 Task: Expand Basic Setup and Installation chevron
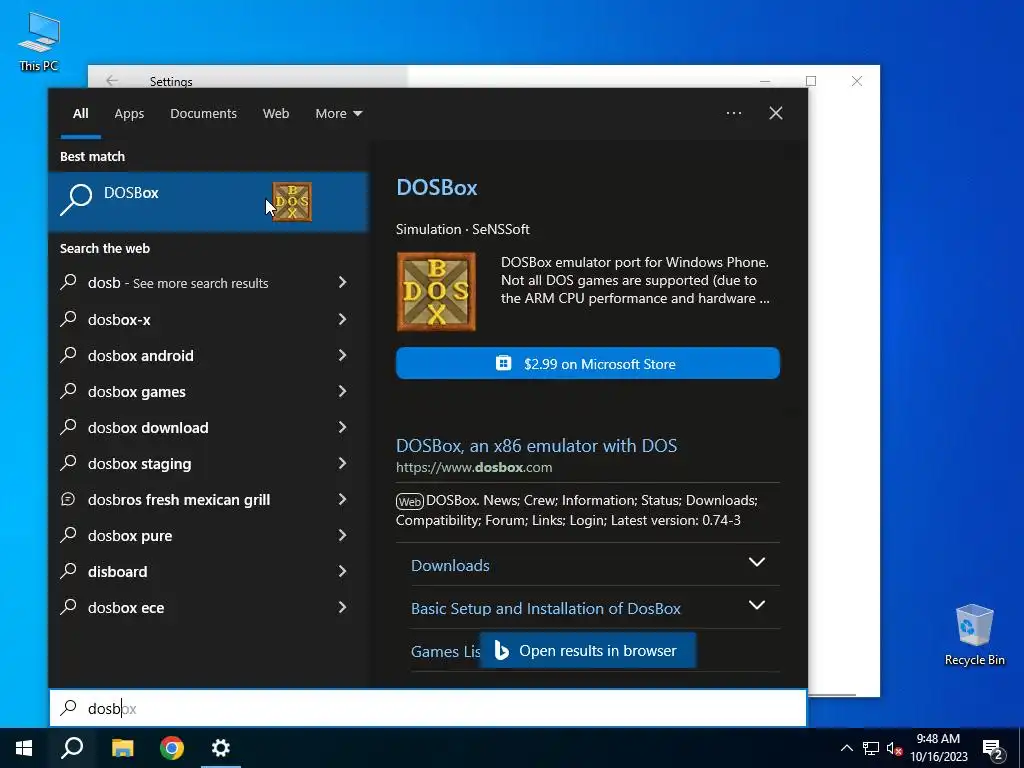coord(756,605)
